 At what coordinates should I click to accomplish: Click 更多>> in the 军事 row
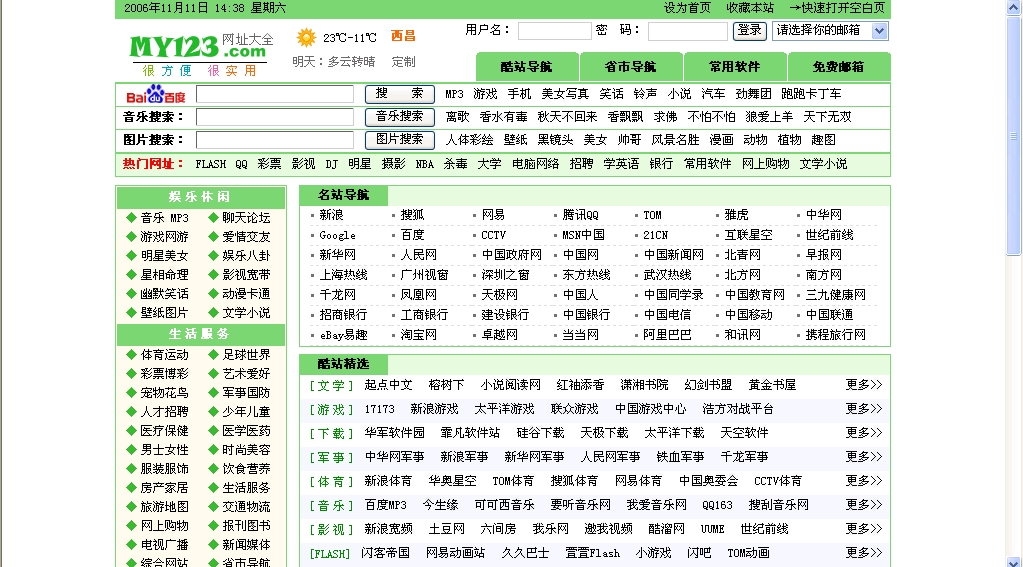click(864, 457)
